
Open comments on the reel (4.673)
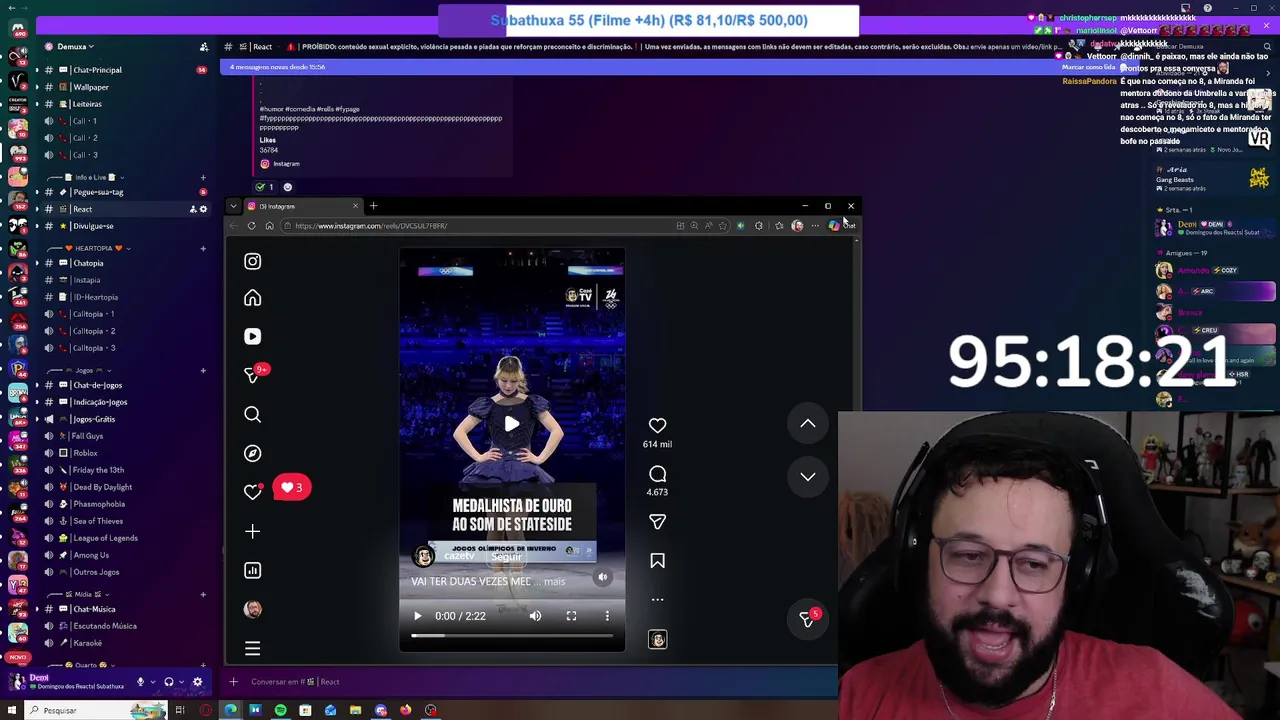[x=657, y=474]
